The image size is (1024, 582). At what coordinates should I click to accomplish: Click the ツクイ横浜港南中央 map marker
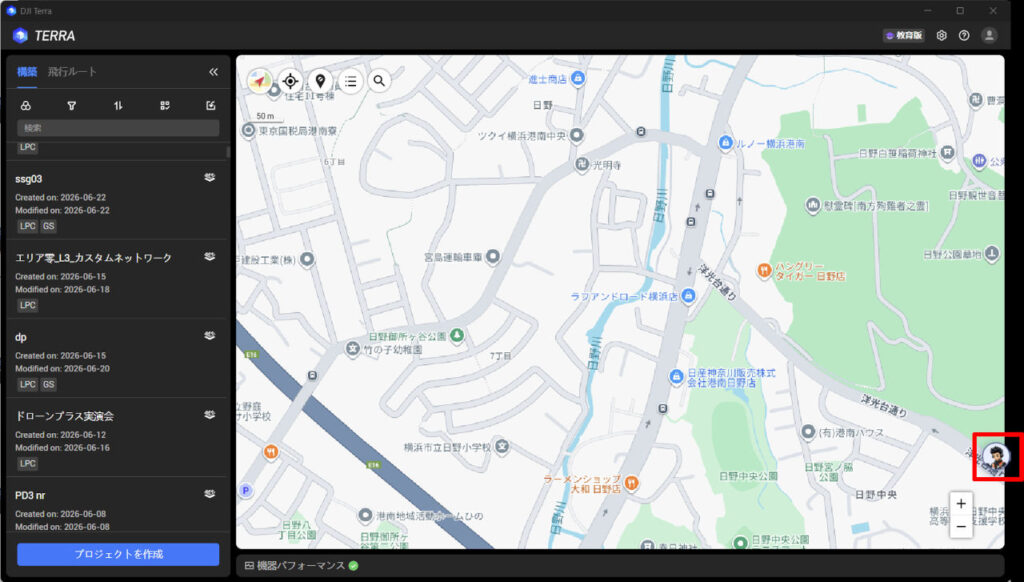coord(576,135)
